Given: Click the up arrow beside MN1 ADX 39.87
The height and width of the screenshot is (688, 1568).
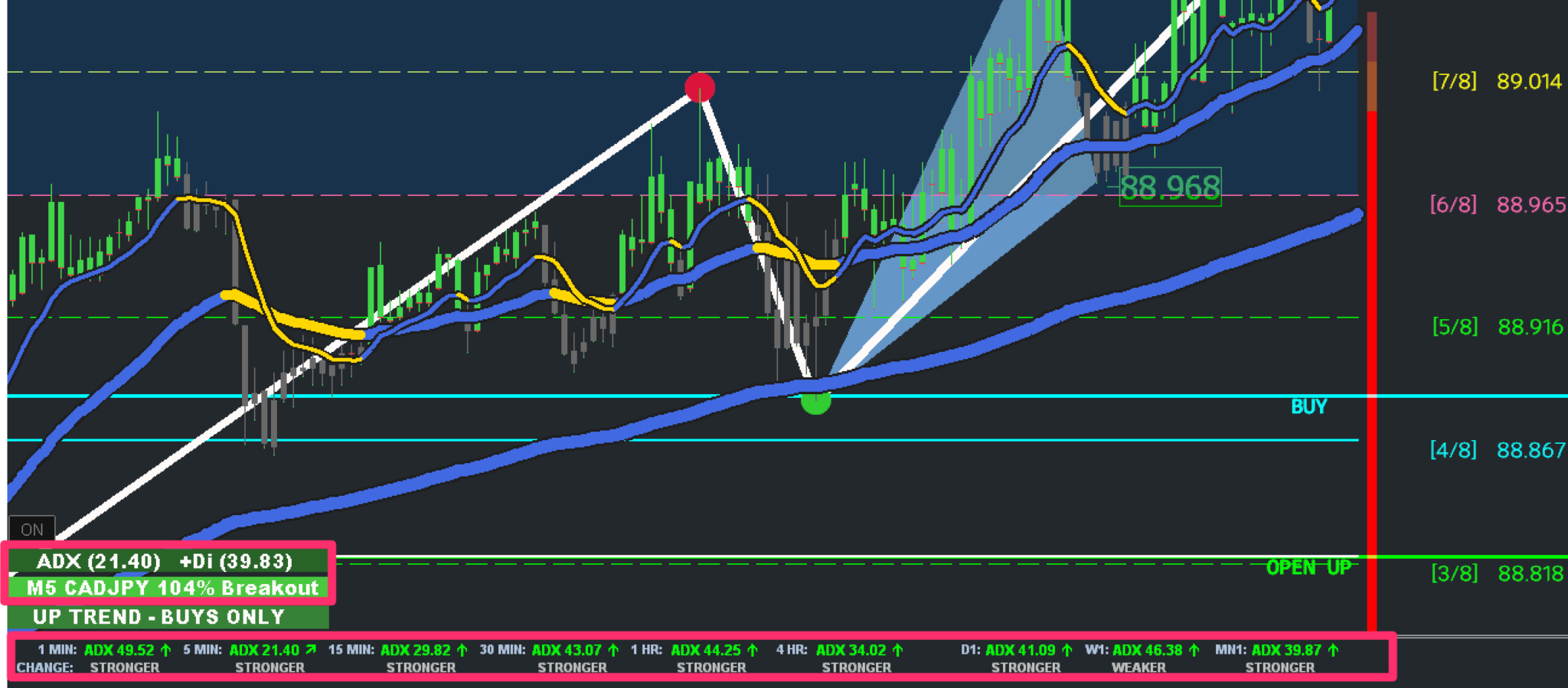Looking at the screenshot, I should tap(1334, 650).
